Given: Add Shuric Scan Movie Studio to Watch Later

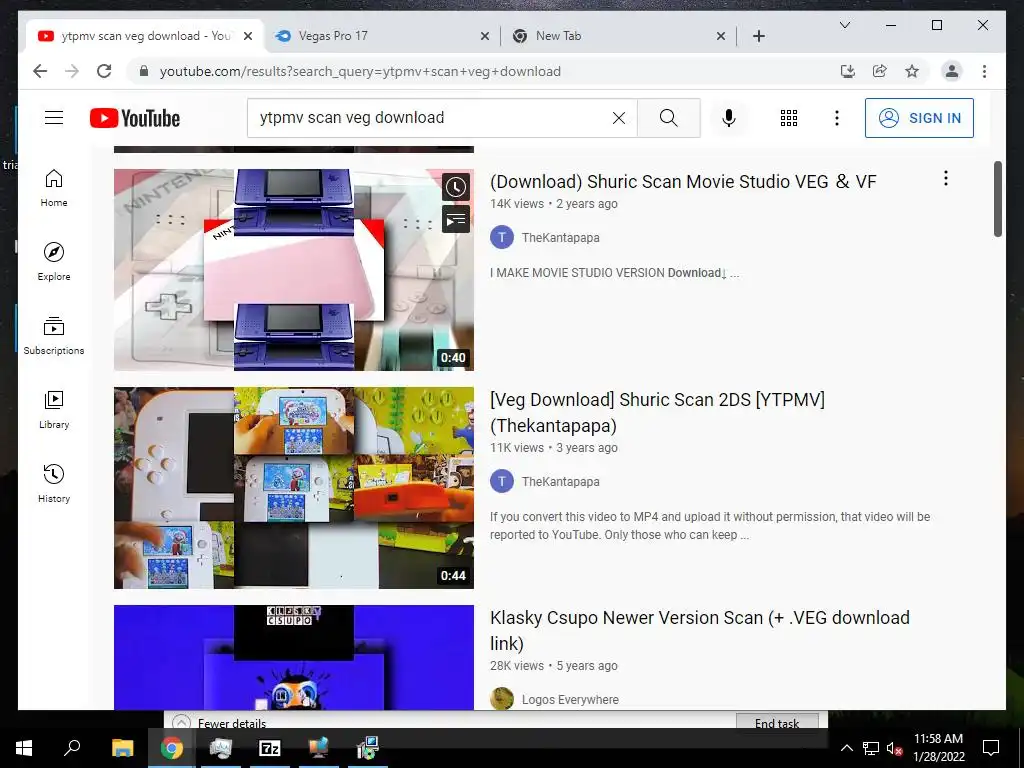Looking at the screenshot, I should pos(456,187).
